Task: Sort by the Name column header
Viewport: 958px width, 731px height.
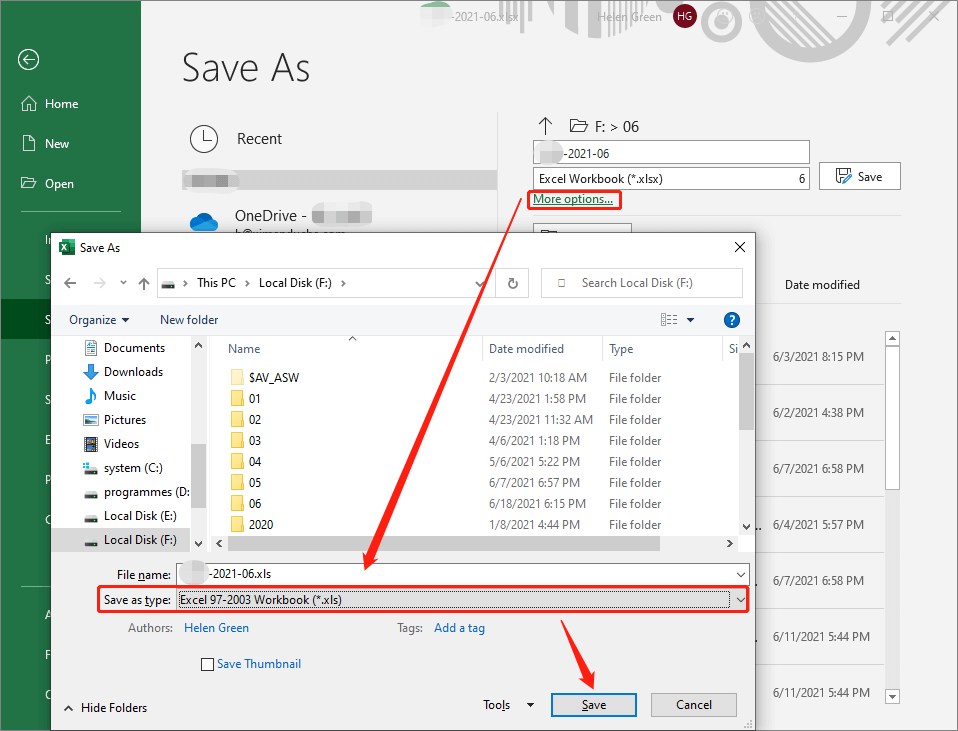Action: tap(244, 349)
